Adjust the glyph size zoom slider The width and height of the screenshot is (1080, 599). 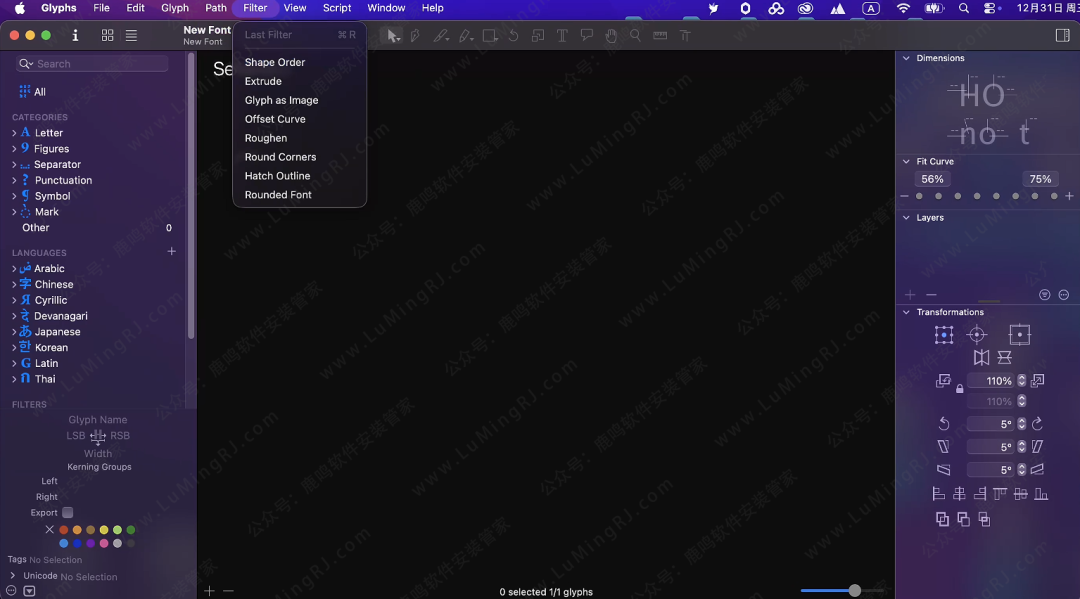click(854, 590)
